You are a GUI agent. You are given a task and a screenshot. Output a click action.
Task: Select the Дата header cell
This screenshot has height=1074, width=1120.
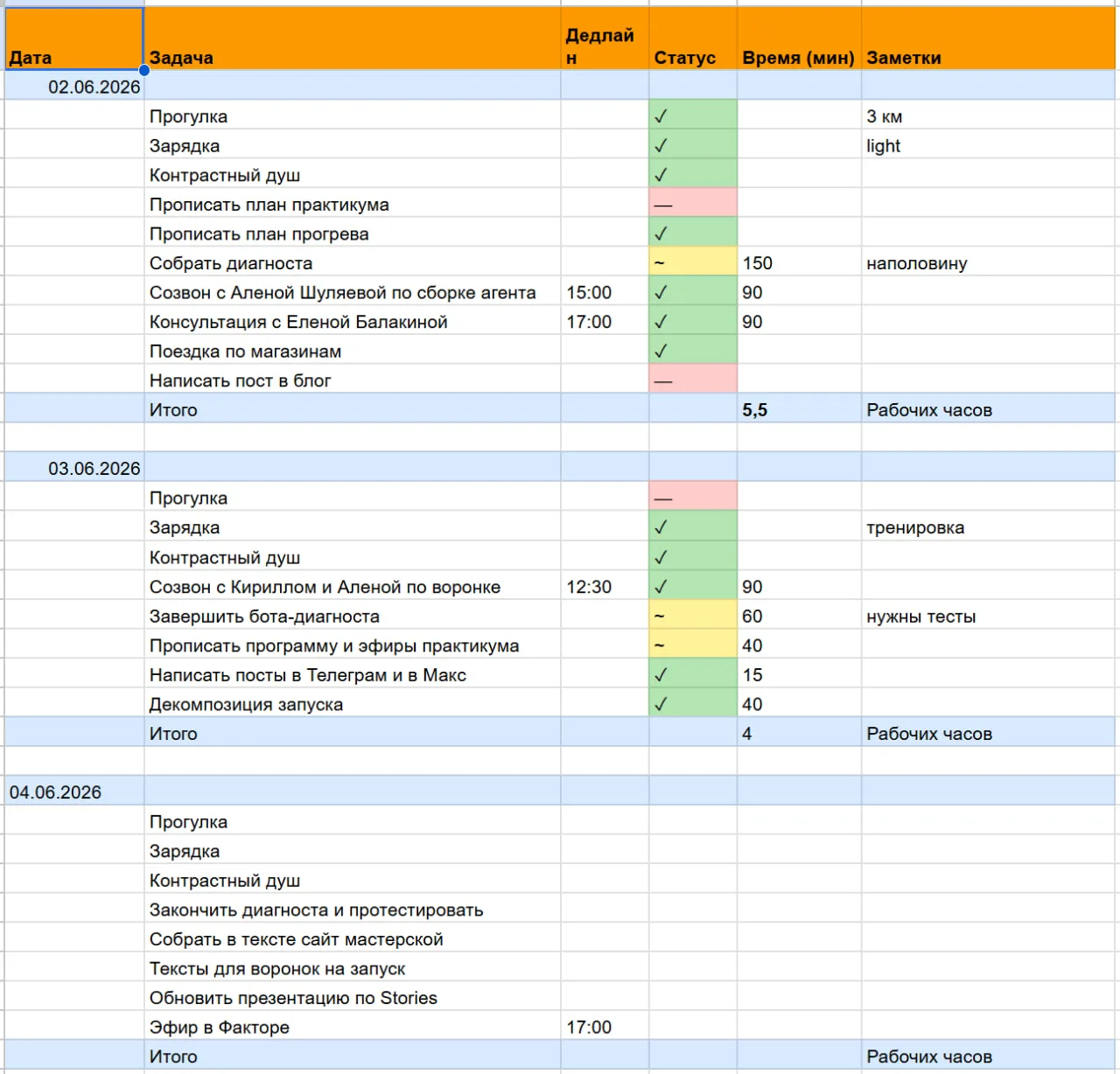tap(73, 38)
